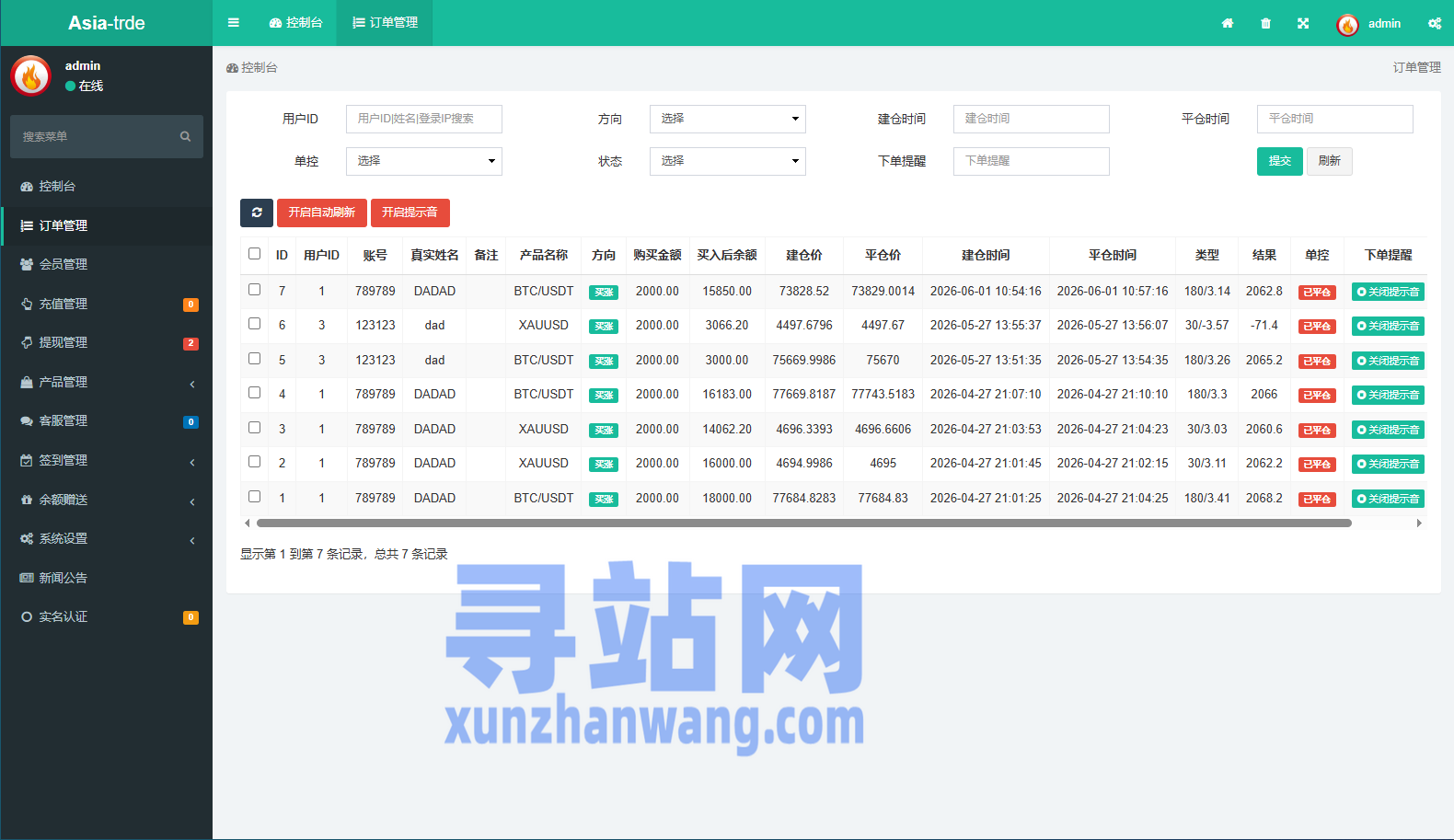Check the row checkbox for order ID 2
1454x840 pixels.
point(255,462)
